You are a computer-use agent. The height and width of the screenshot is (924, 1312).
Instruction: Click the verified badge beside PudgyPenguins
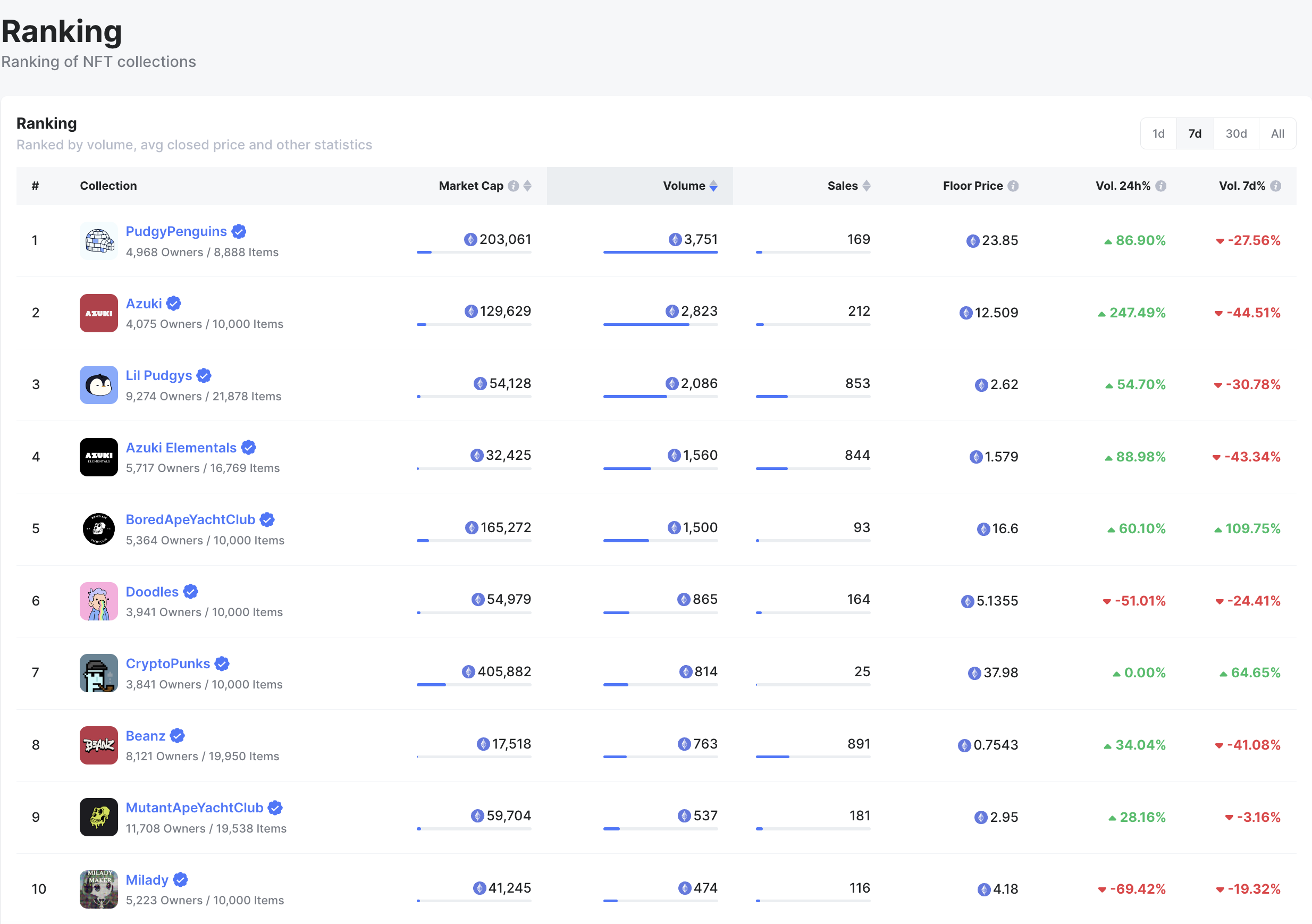(x=239, y=231)
